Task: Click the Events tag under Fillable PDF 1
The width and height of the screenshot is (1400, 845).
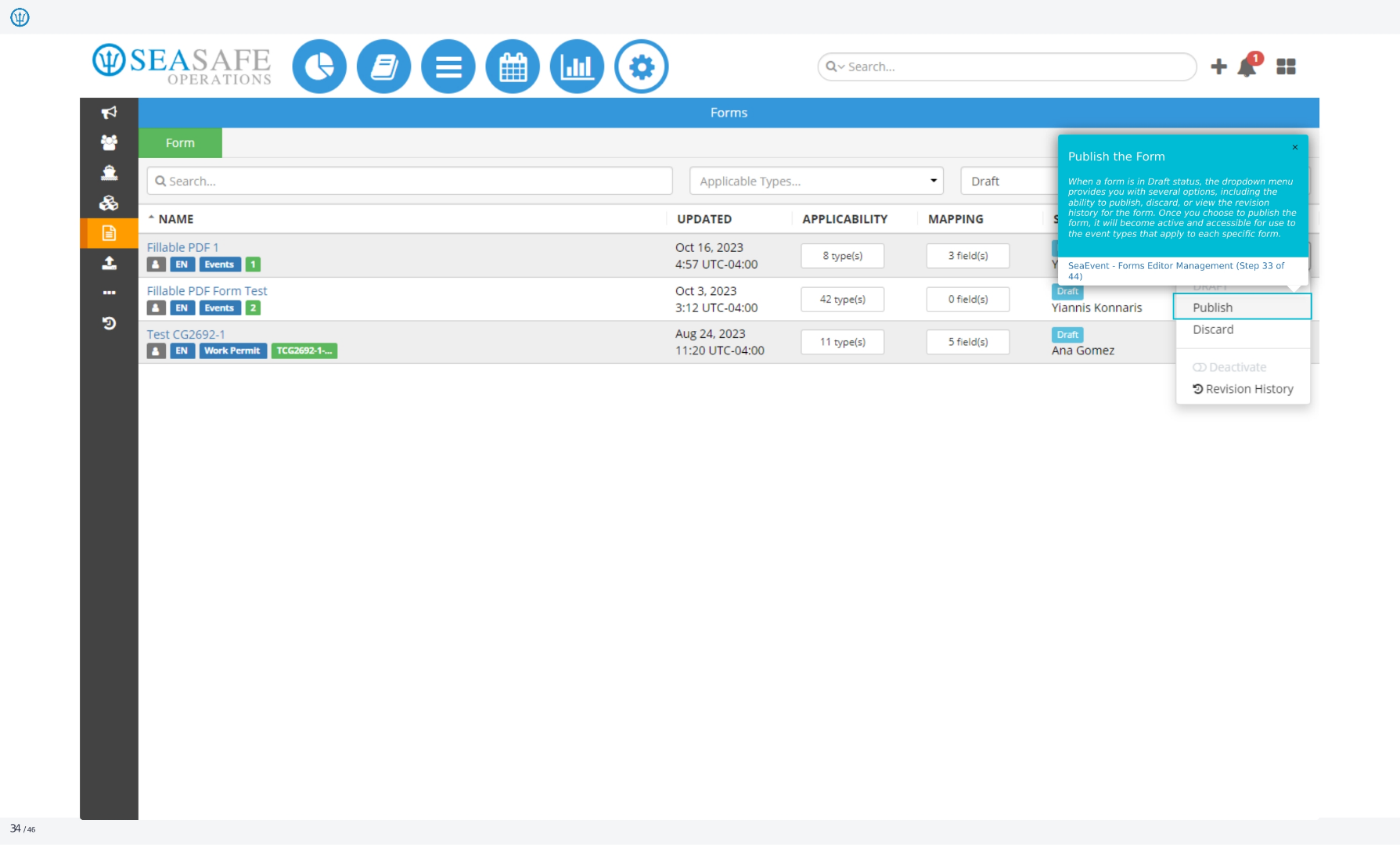Action: (219, 264)
